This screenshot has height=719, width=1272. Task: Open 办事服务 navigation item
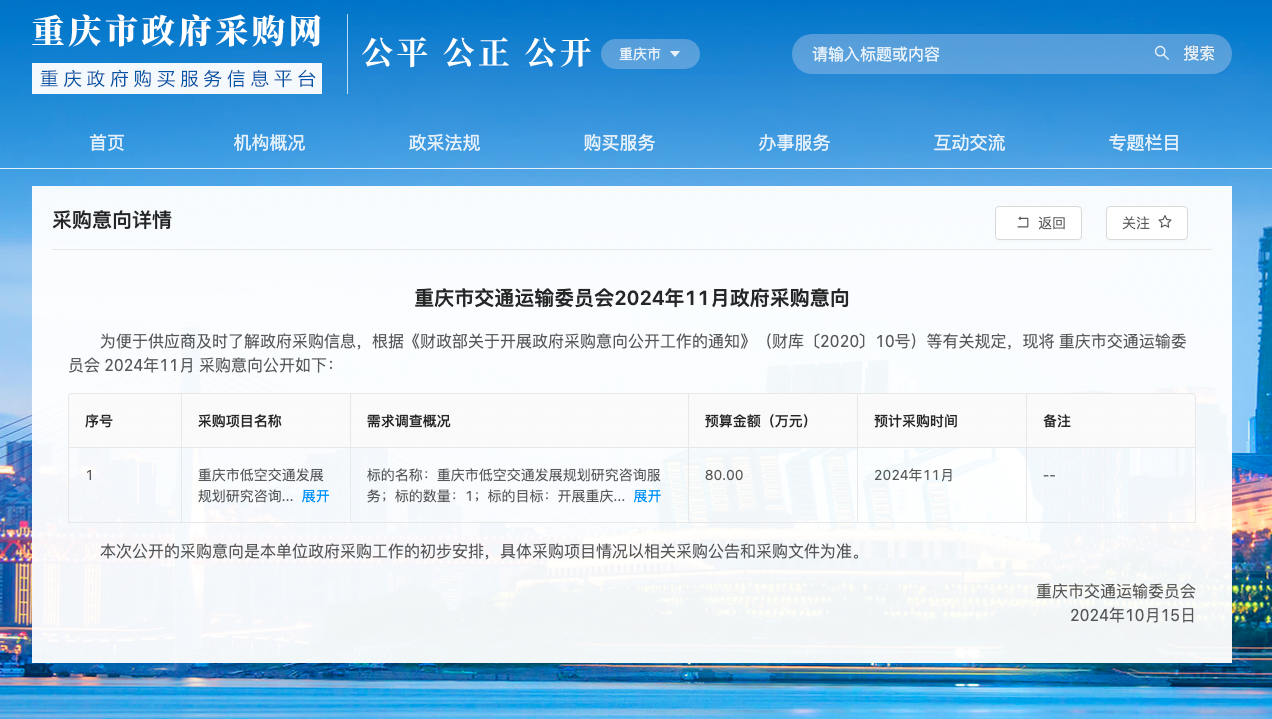point(794,143)
